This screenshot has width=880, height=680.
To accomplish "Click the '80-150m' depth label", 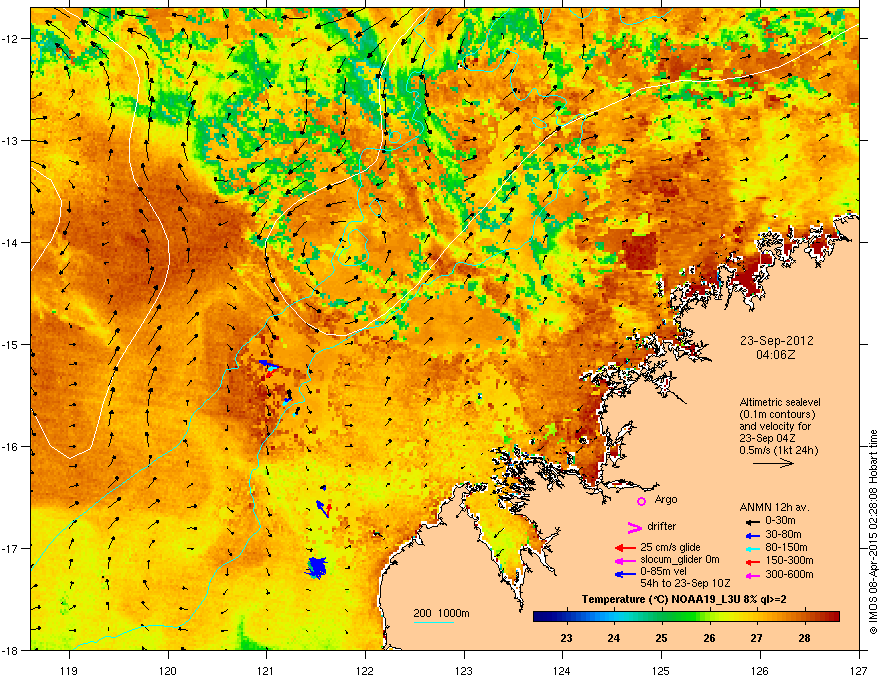I will [x=786, y=548].
